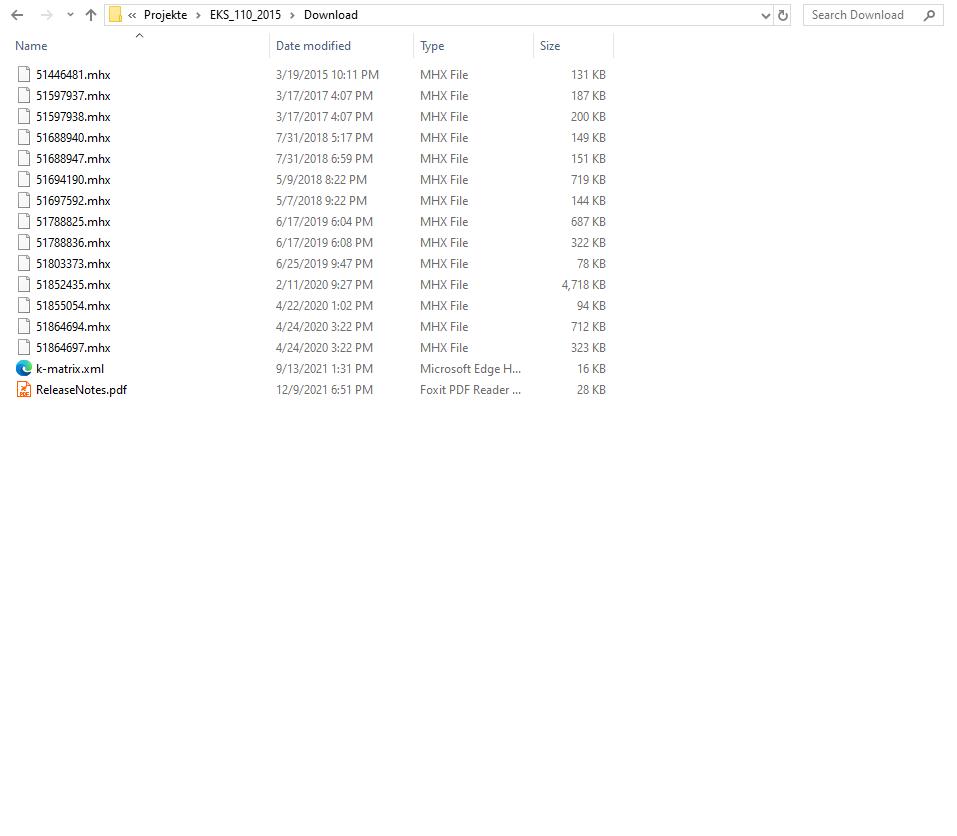957x836 pixels.
Task: Select the file name 51788825.mhx
Action: pyautogui.click(x=73, y=222)
